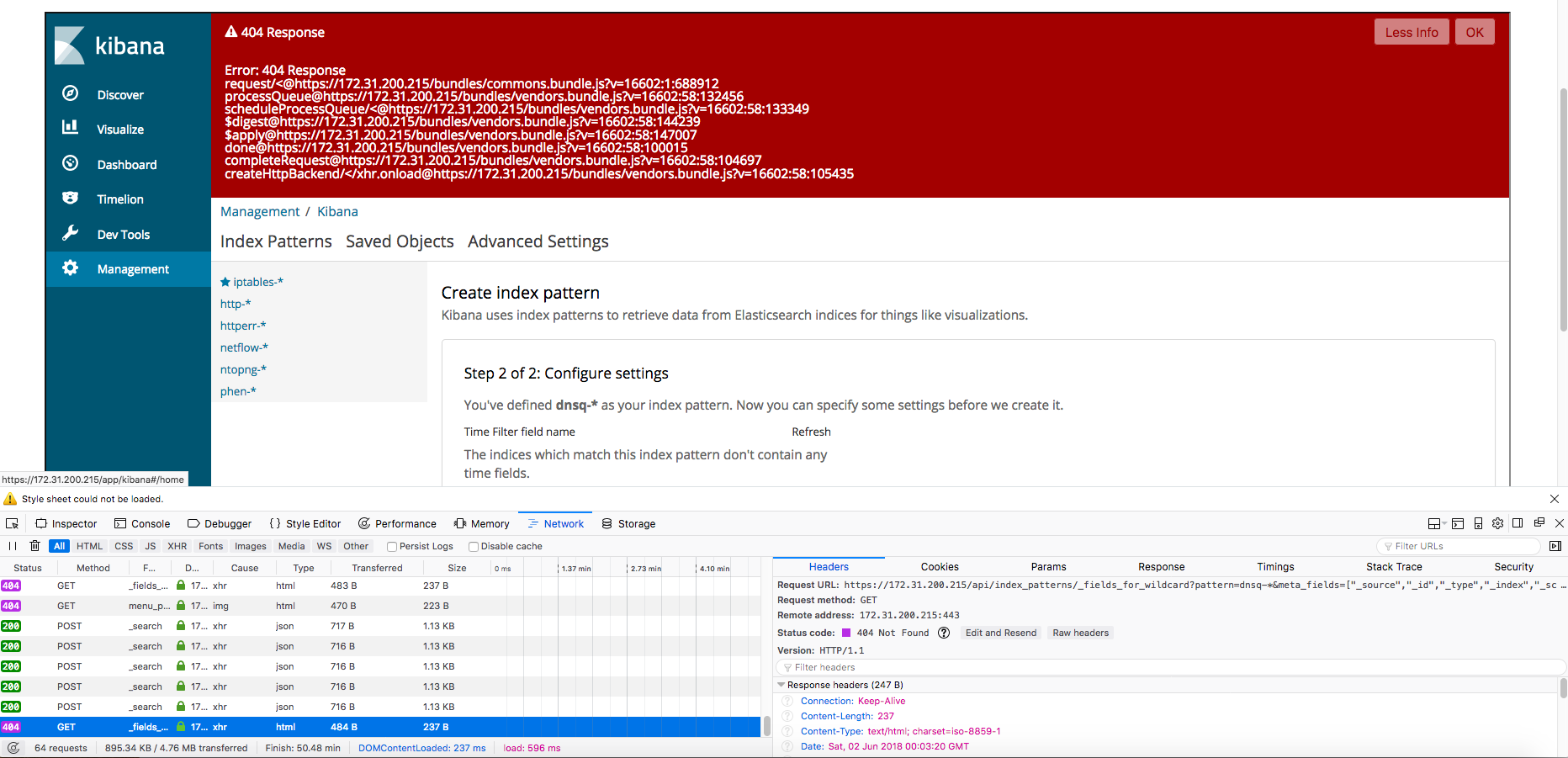Select the menu_p... img request row

pyautogui.click(x=380, y=606)
